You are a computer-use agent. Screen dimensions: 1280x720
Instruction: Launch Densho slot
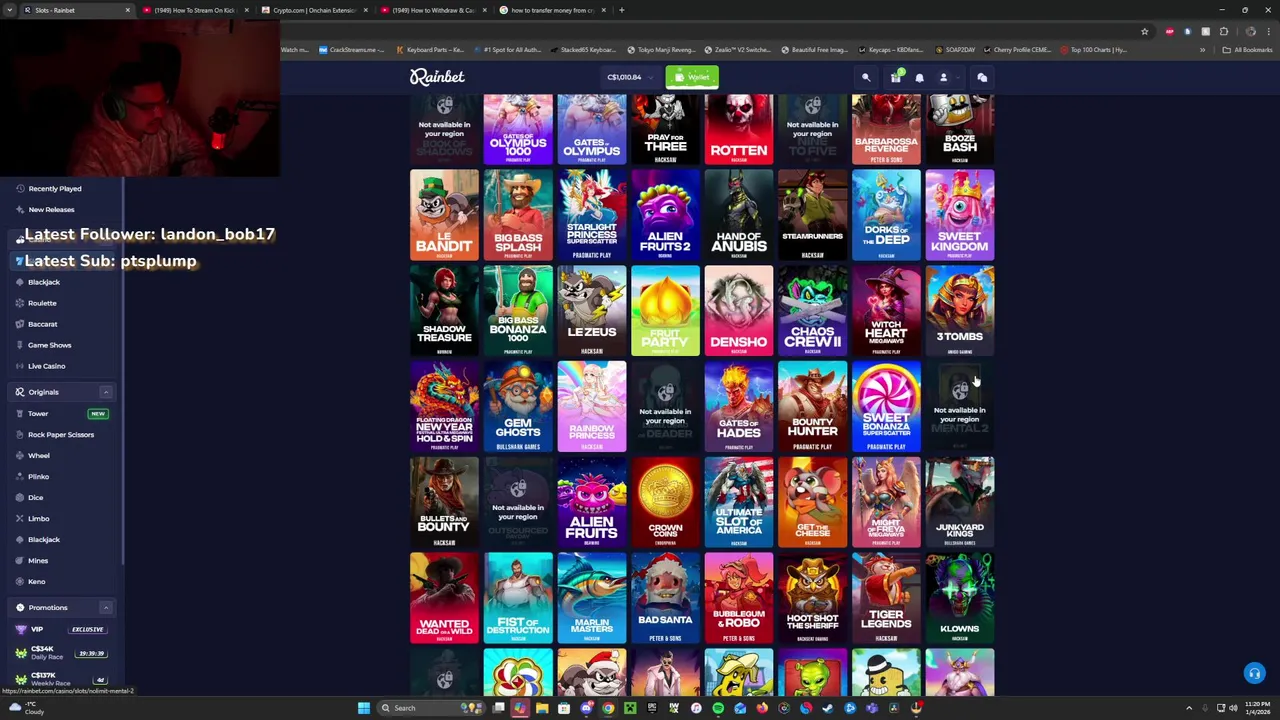(x=739, y=311)
